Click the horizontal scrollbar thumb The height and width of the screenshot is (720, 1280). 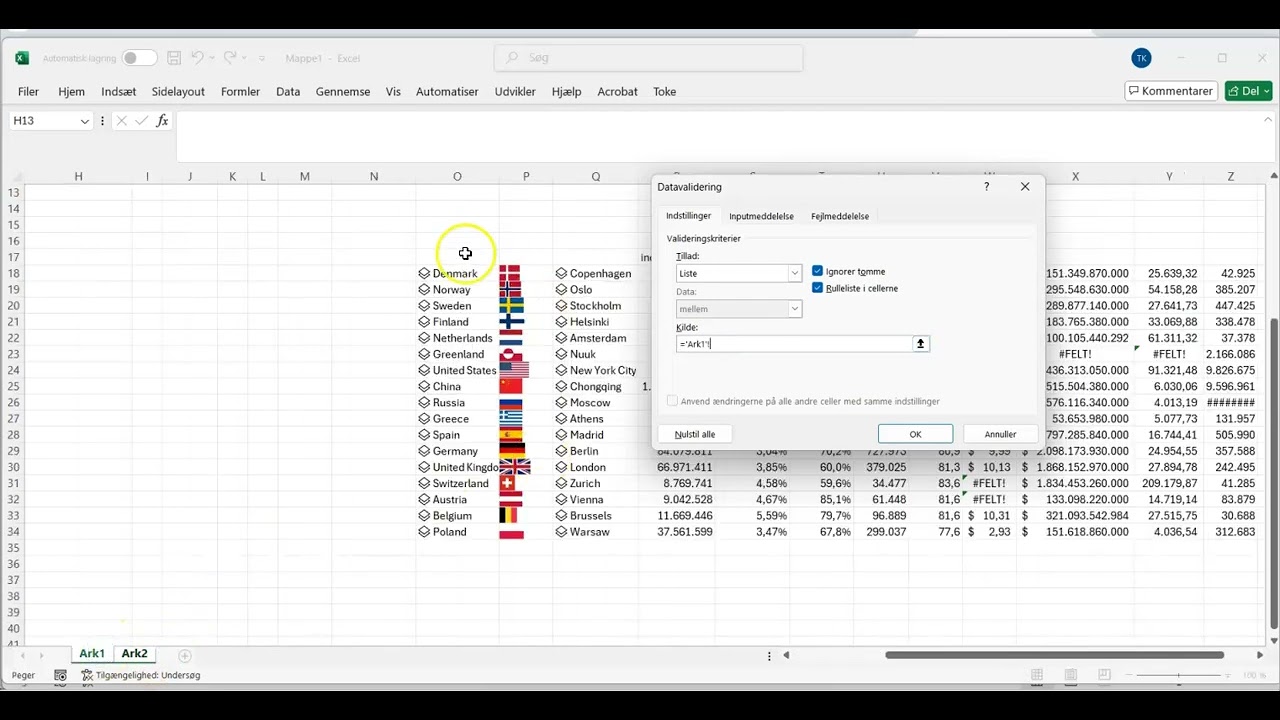click(x=1054, y=655)
